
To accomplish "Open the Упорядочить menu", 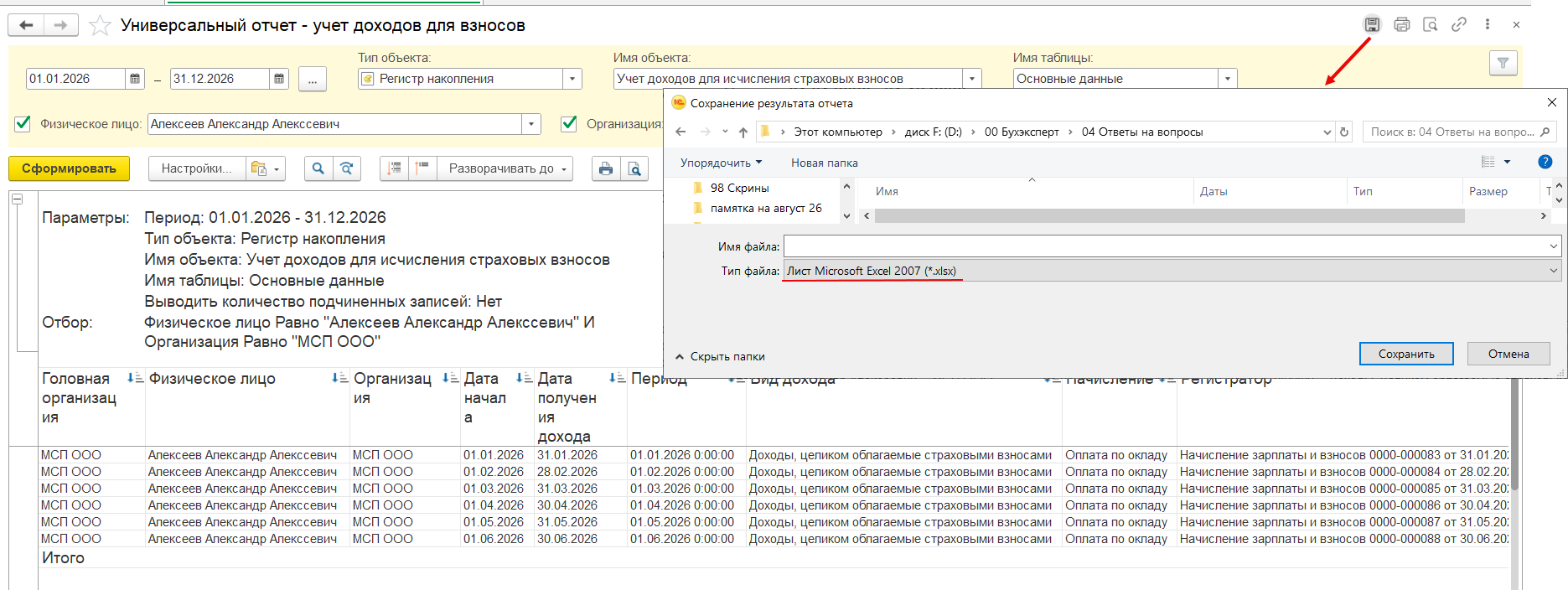I will tap(721, 163).
